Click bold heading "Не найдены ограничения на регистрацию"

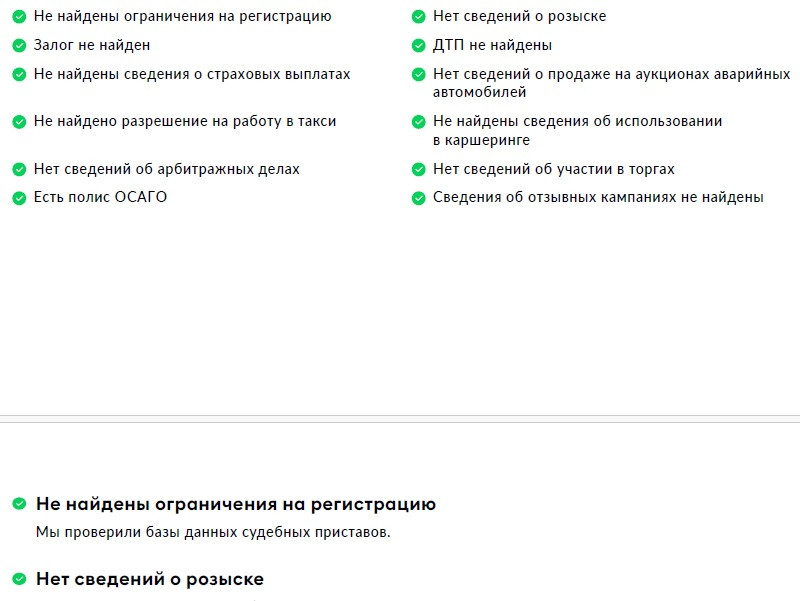coord(236,504)
